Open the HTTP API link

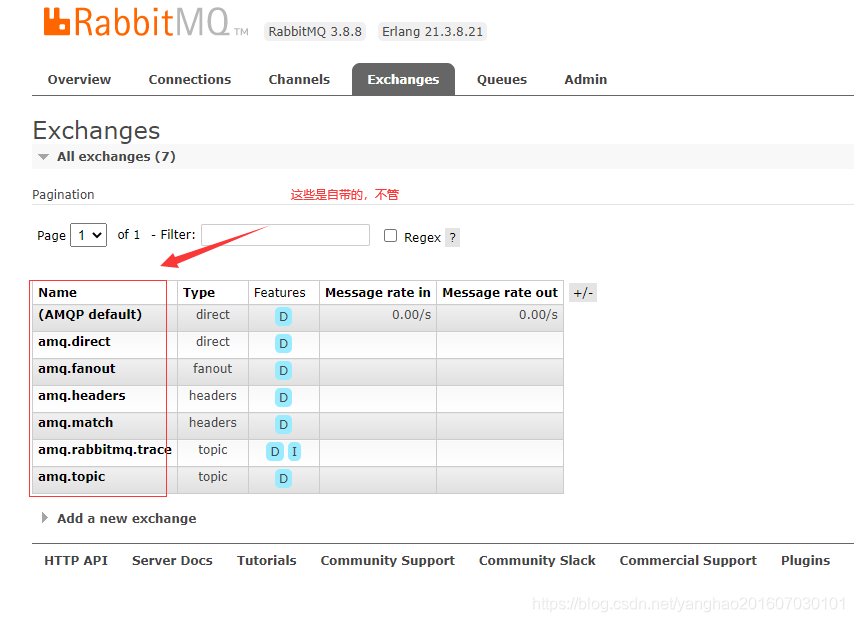76,561
